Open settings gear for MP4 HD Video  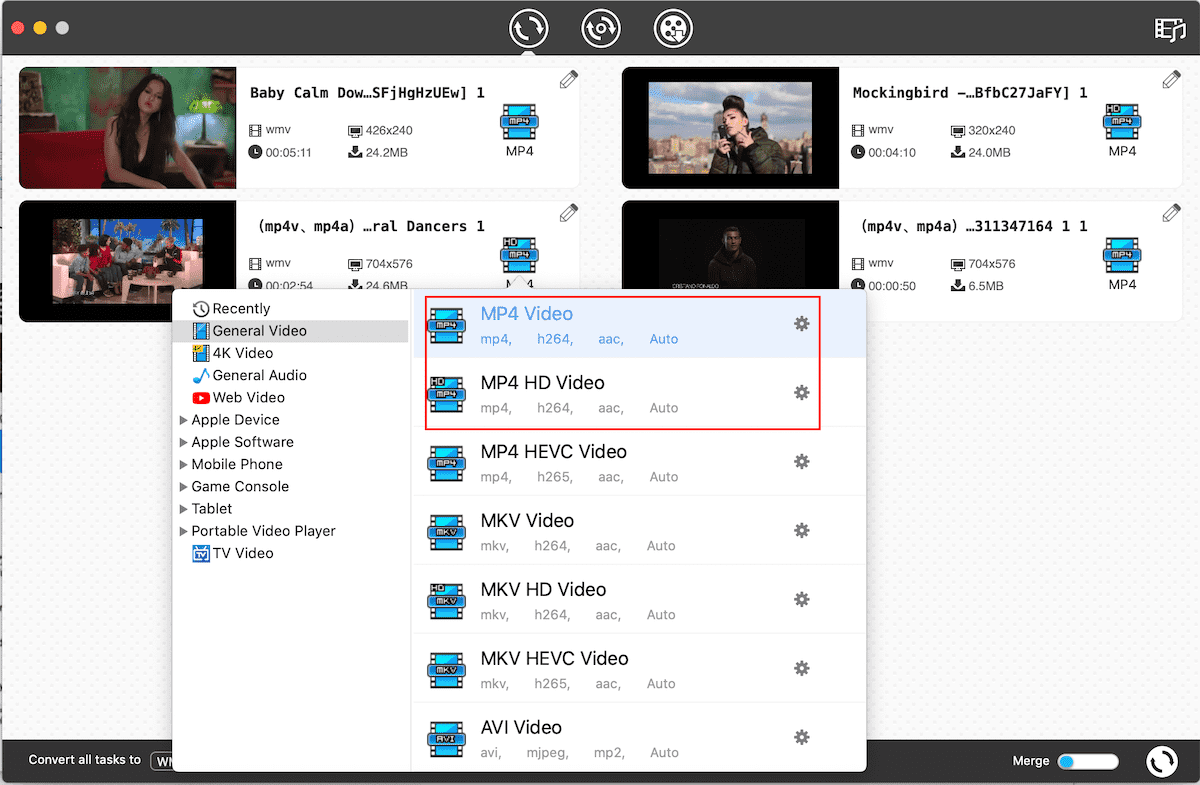(801, 393)
